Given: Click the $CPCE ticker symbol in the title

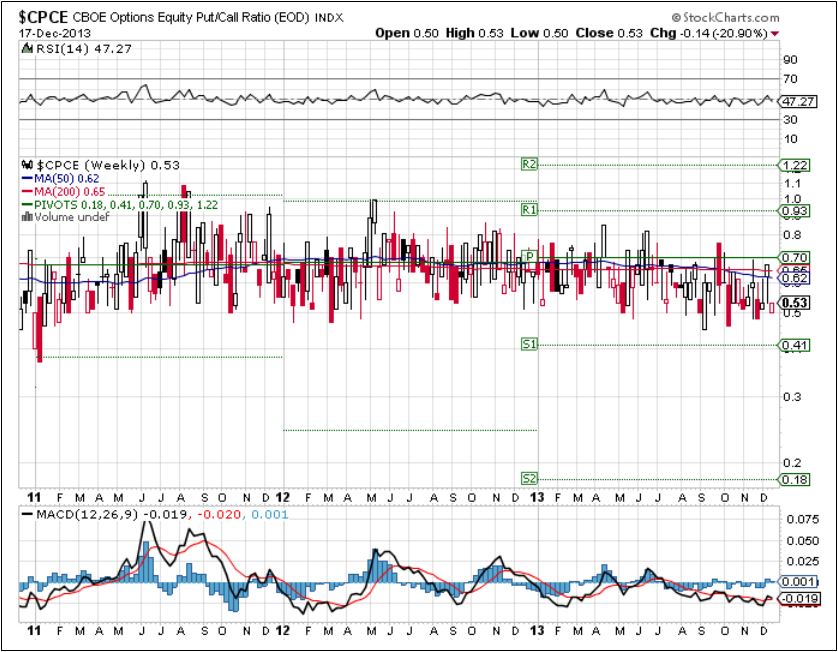Looking at the screenshot, I should click(x=43, y=17).
